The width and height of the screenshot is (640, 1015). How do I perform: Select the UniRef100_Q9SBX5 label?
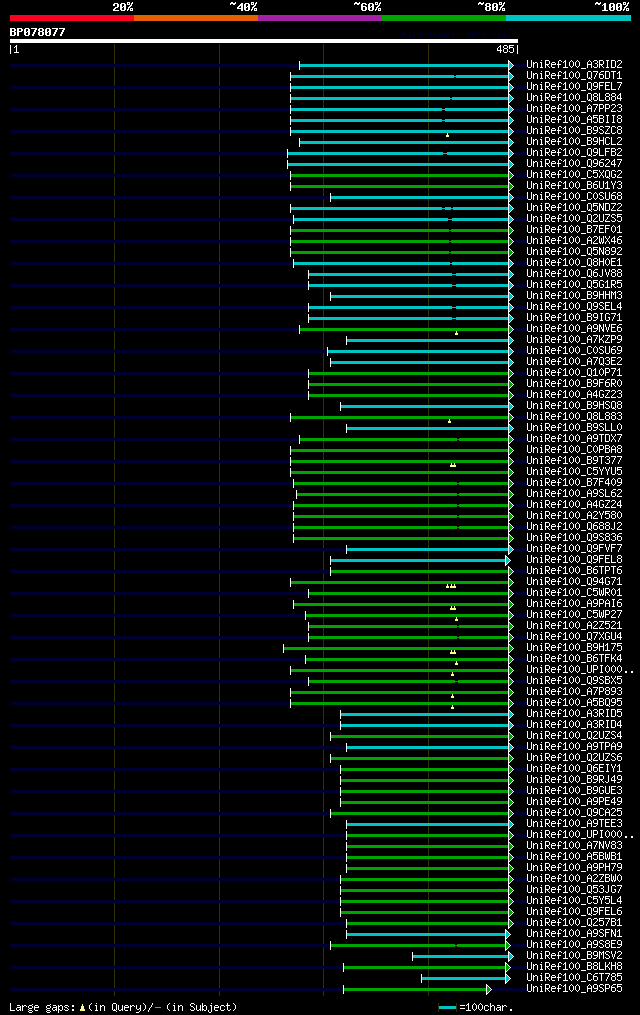click(x=575, y=681)
